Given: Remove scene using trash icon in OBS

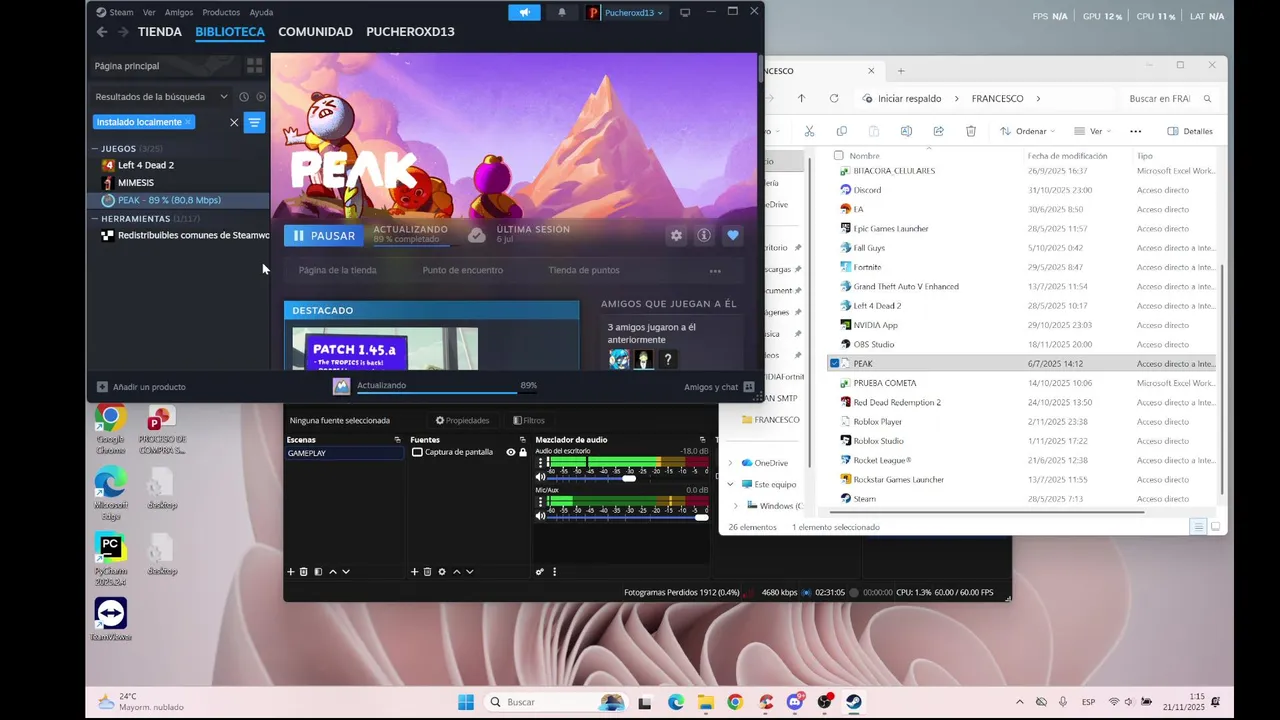Looking at the screenshot, I should coord(304,572).
